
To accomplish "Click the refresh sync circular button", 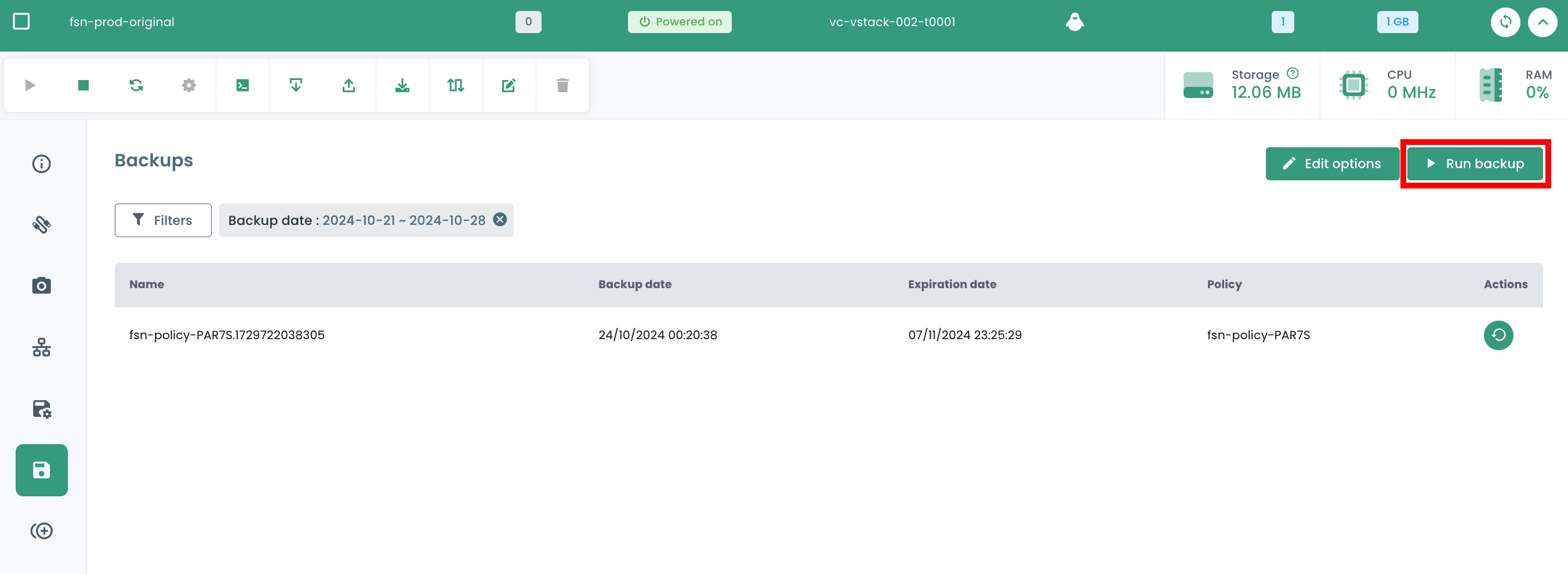I will point(1505,23).
